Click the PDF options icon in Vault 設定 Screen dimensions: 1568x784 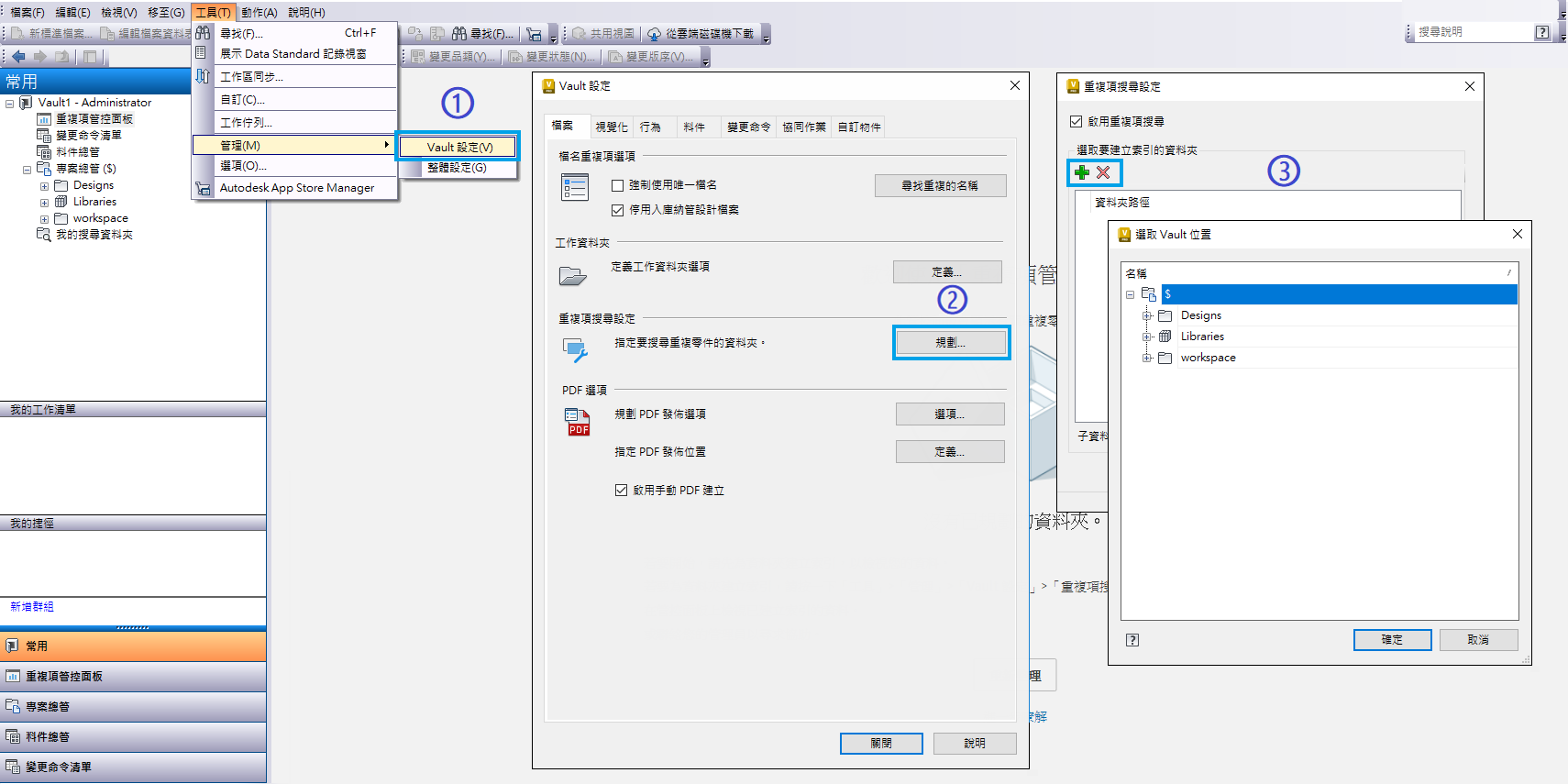tap(578, 422)
